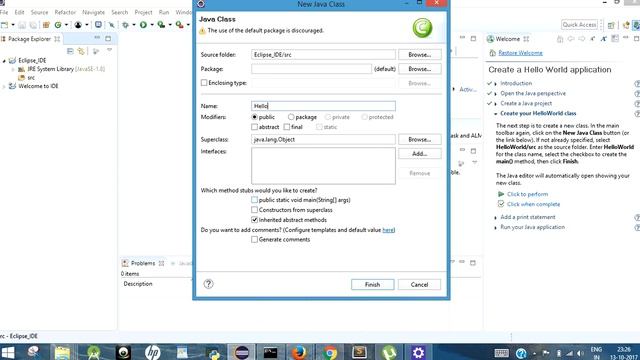The image size is (640, 360).
Task: Click 'Click when complete' in tutorial
Action: tap(533, 204)
